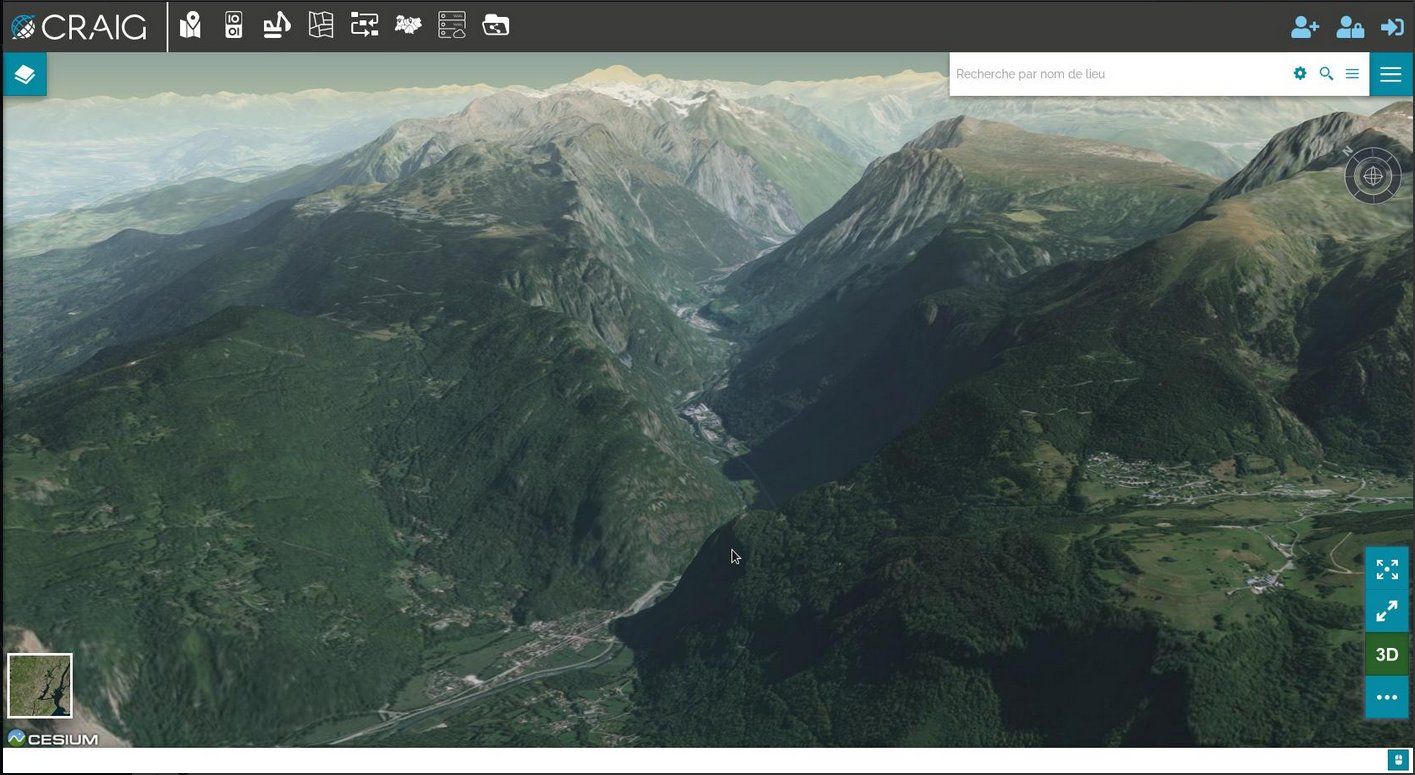Click the compass navigation control
The width and height of the screenshot is (1415, 775).
tap(1373, 176)
